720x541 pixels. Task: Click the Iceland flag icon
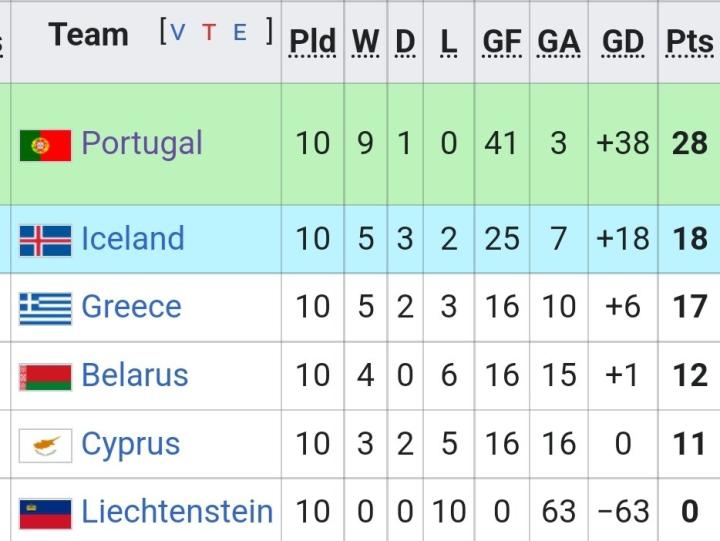45,240
